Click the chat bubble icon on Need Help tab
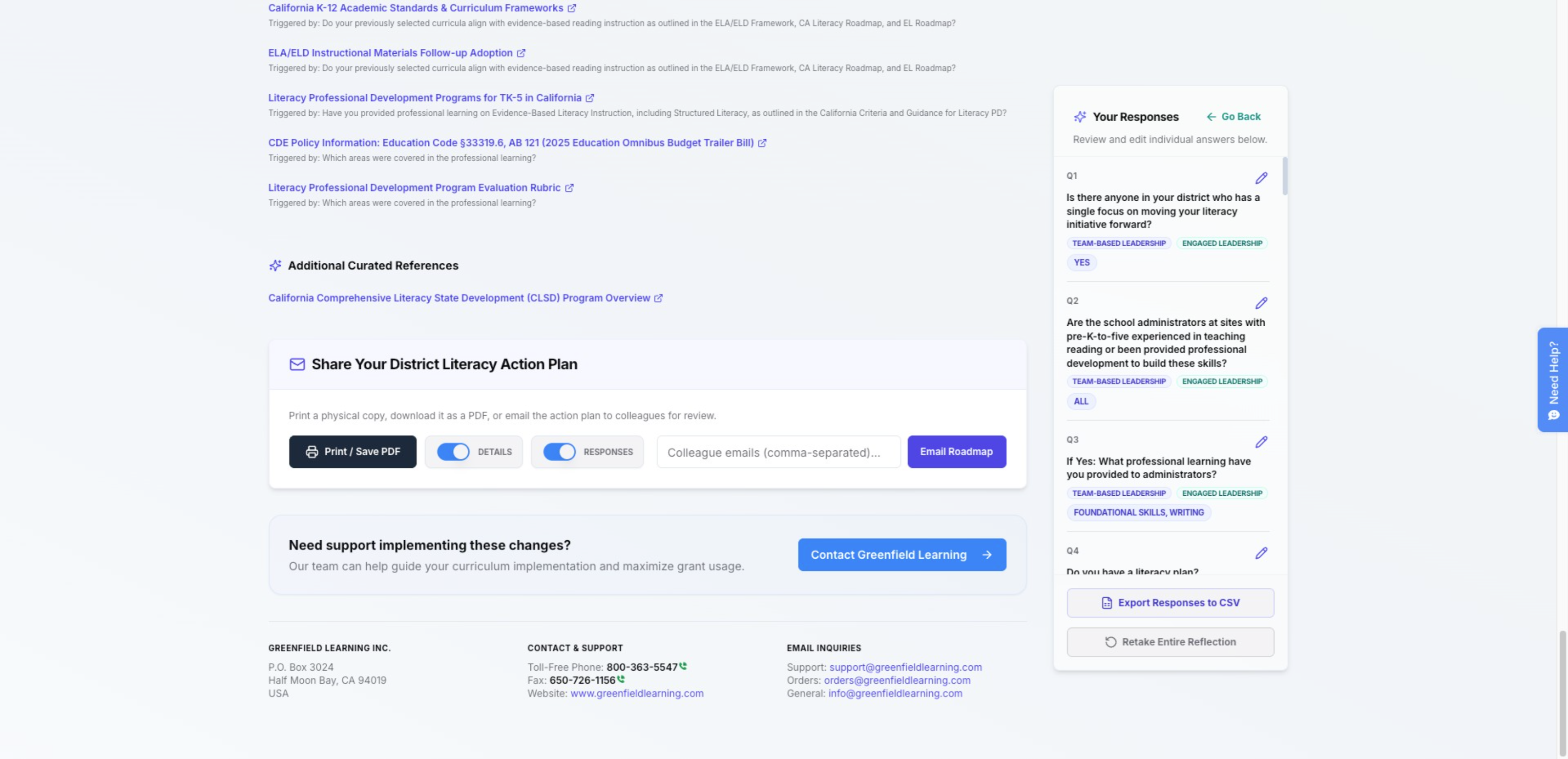This screenshot has height=759, width=1568. [1554, 415]
